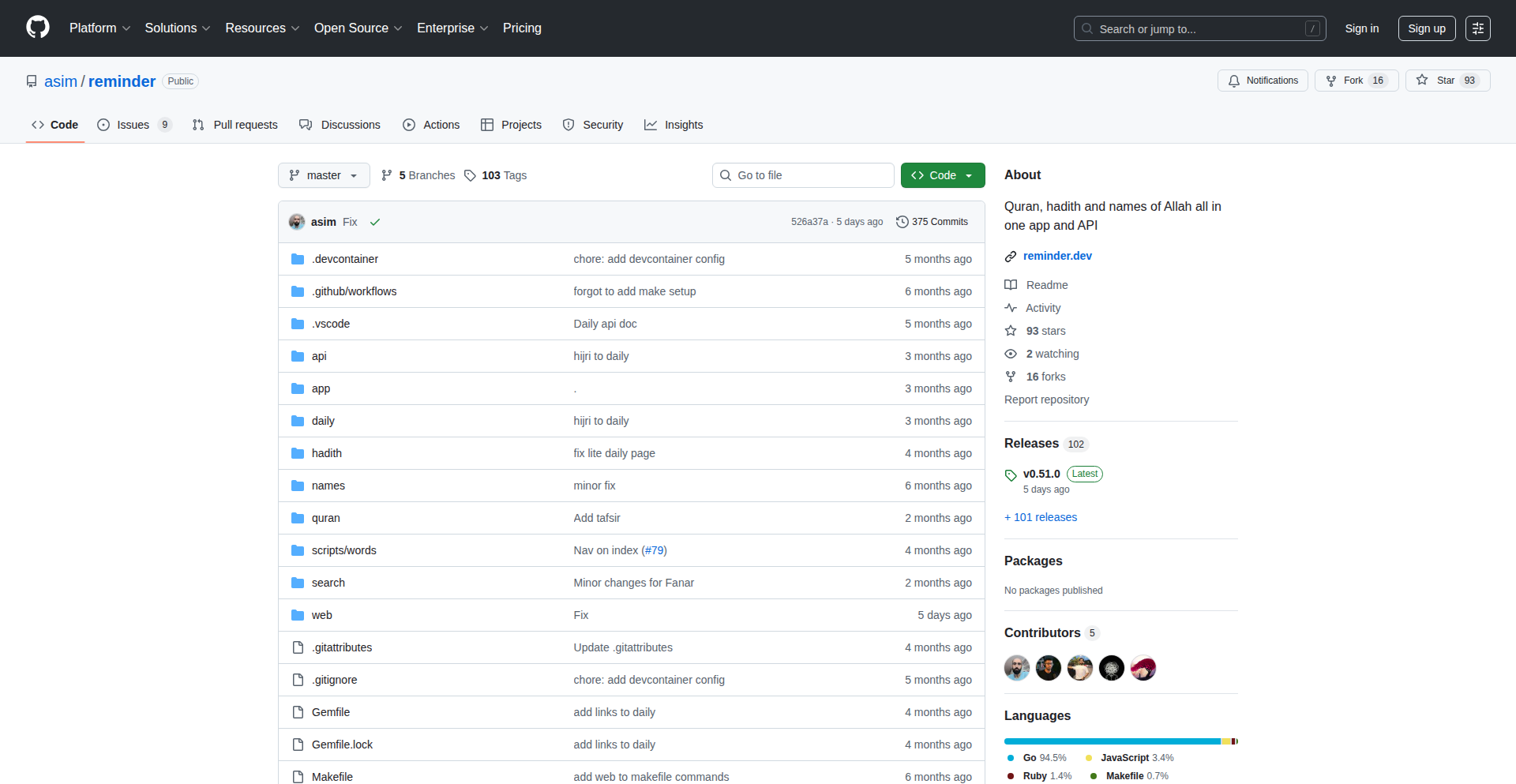Click the Sign up button
The width and height of the screenshot is (1516, 784).
(x=1427, y=28)
